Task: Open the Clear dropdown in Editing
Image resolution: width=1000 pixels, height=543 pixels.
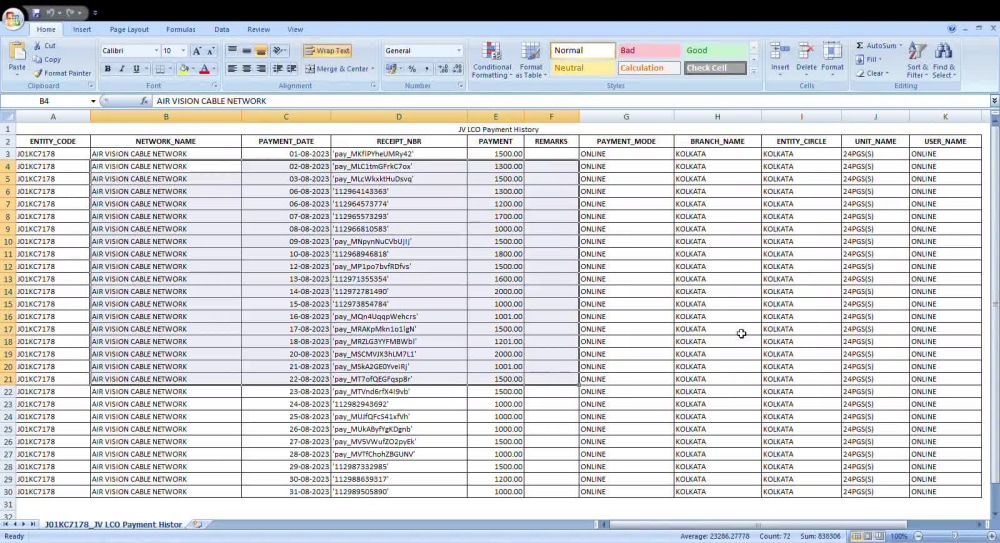Action: (x=872, y=73)
